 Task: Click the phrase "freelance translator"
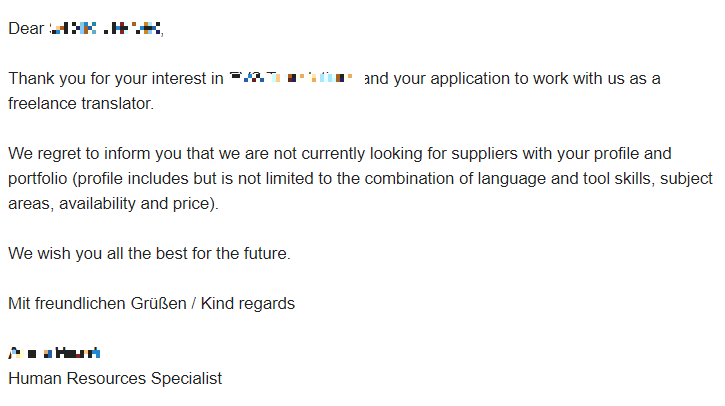80,103
